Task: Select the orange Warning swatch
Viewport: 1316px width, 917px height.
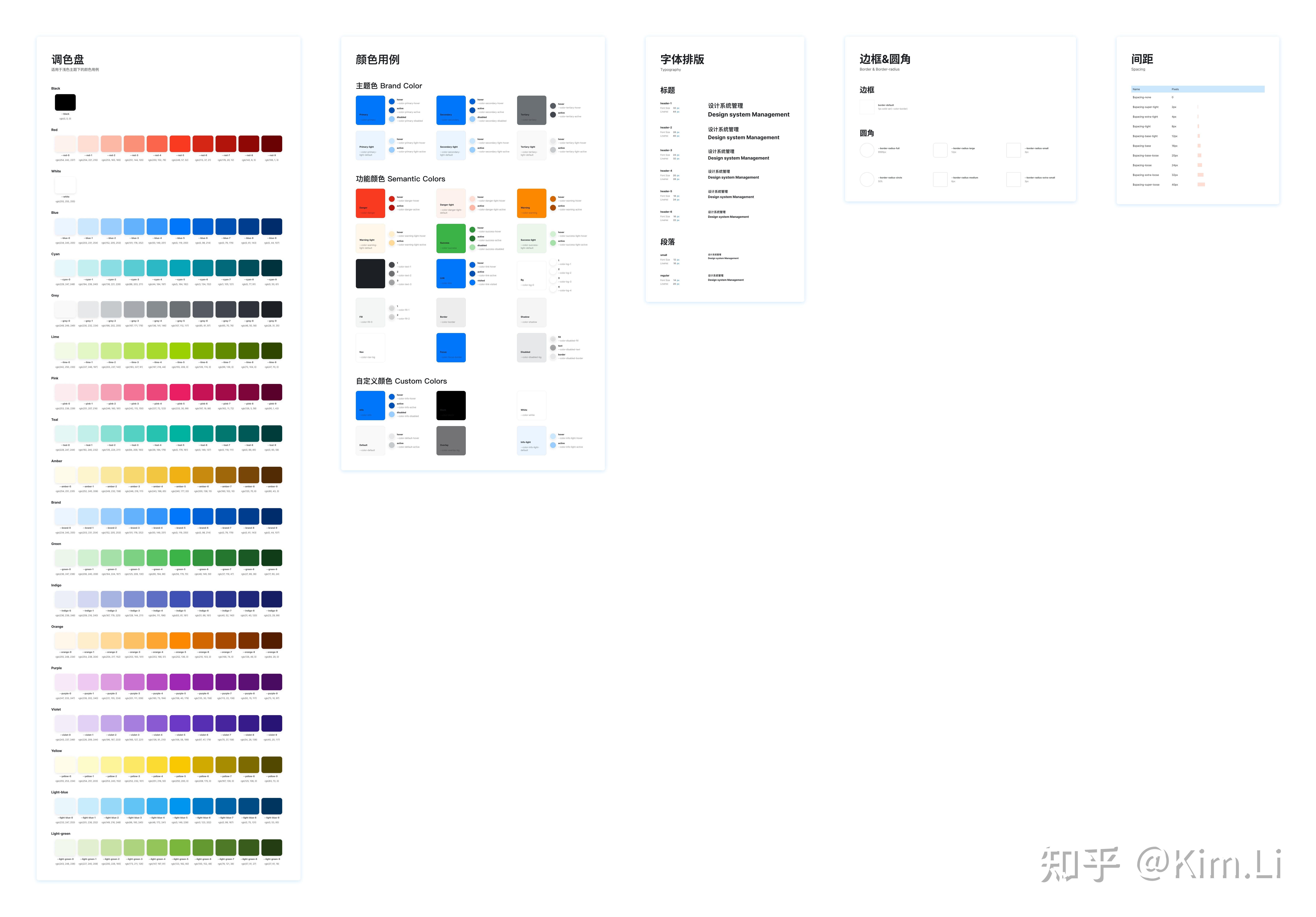Action: click(x=531, y=204)
